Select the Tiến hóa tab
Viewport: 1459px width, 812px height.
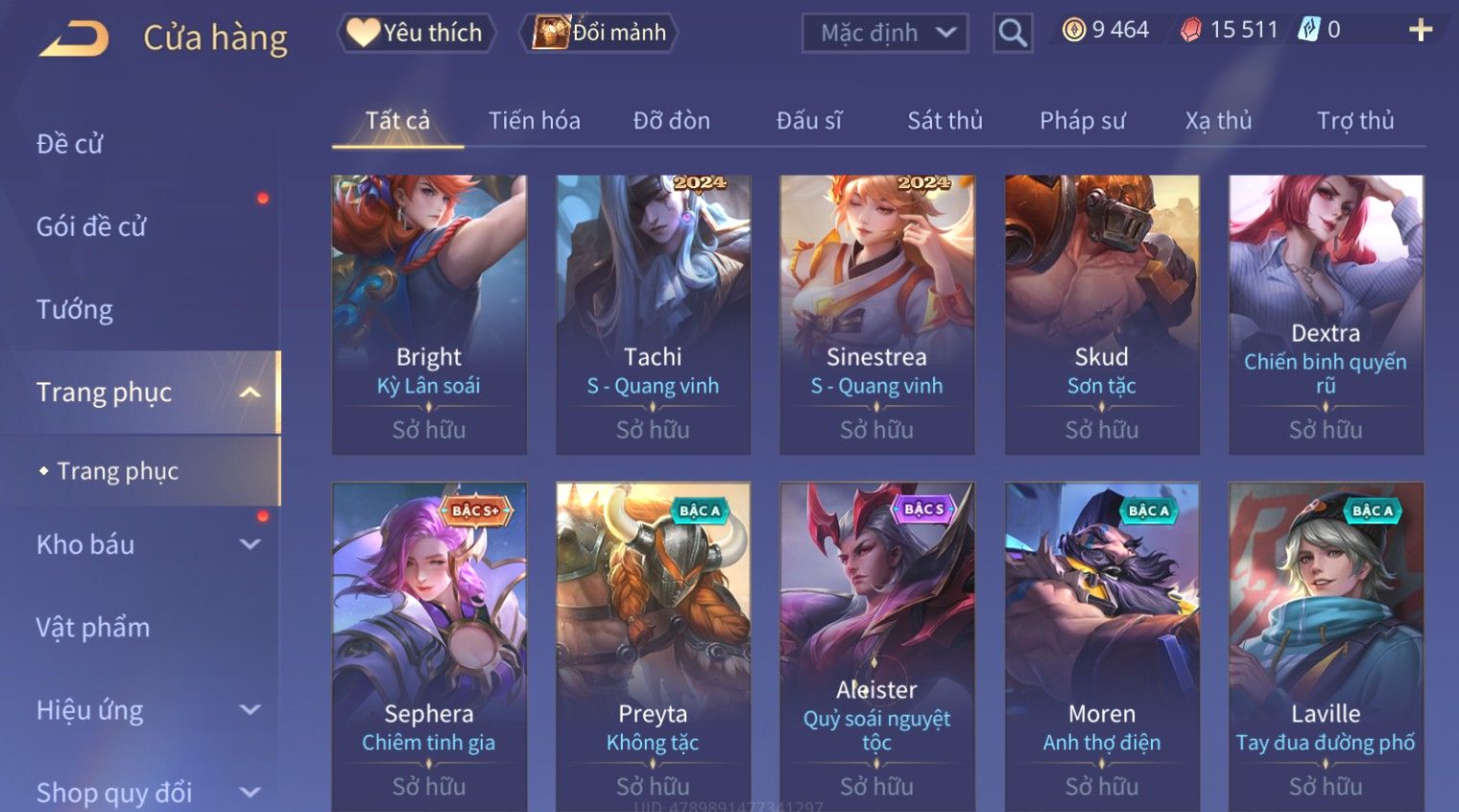coord(534,121)
